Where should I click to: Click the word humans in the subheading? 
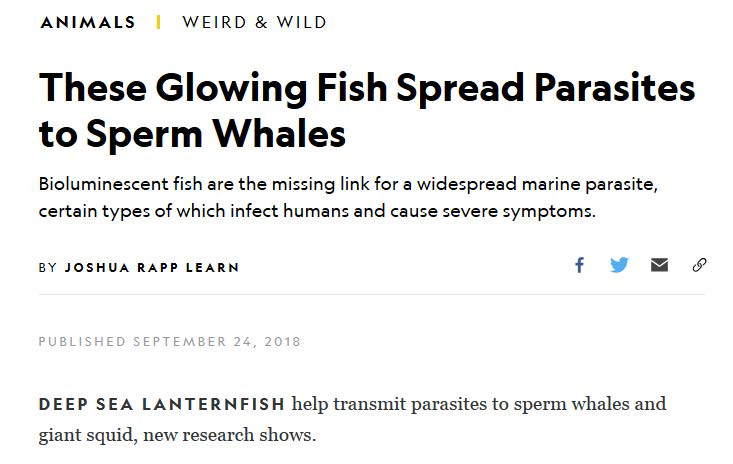(x=316, y=211)
